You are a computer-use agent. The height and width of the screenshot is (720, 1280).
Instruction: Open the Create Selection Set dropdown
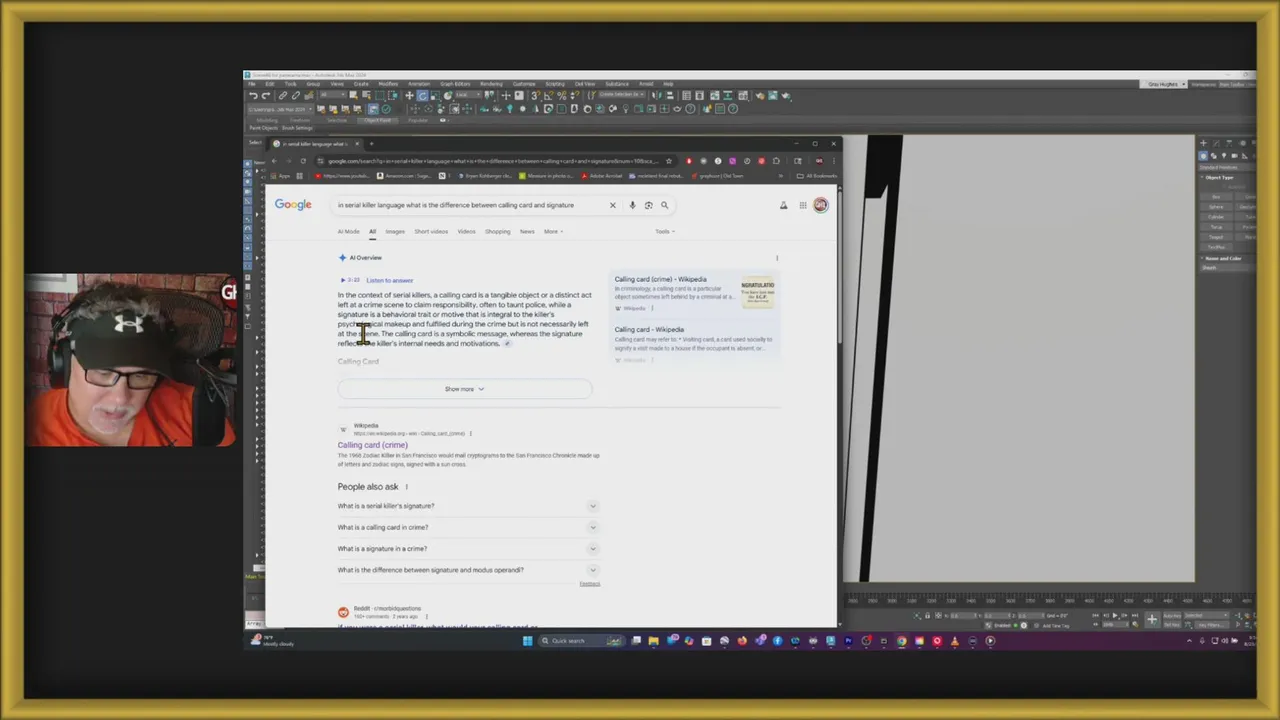[x=622, y=96]
